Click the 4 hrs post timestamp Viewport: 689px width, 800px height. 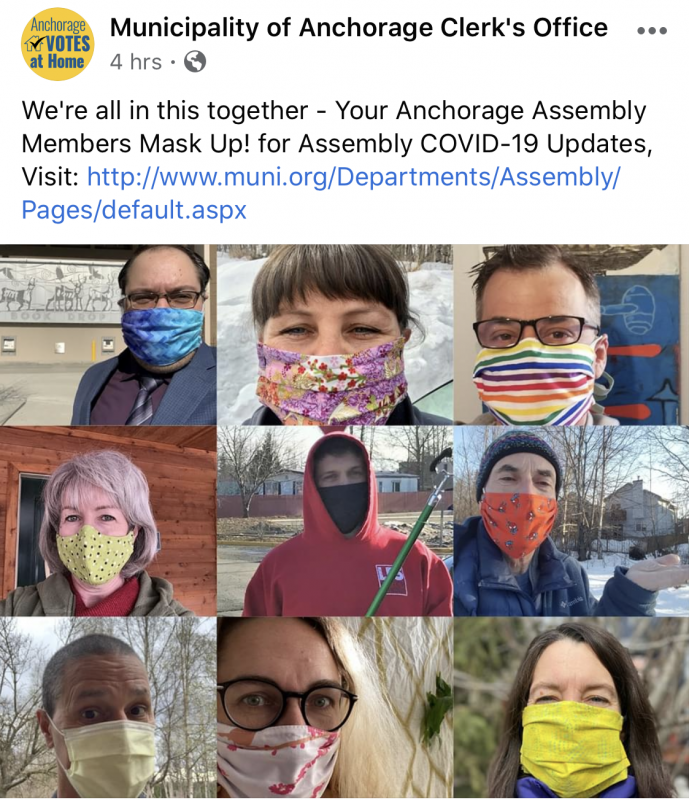pyautogui.click(x=136, y=62)
